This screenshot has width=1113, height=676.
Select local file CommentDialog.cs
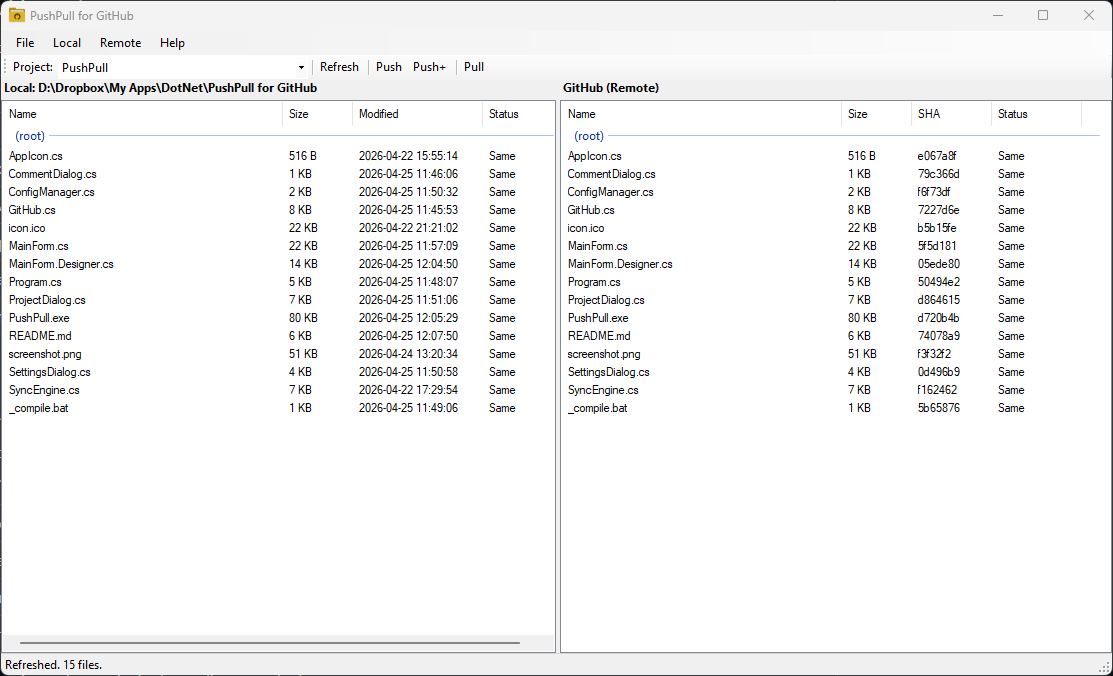[x=53, y=174]
